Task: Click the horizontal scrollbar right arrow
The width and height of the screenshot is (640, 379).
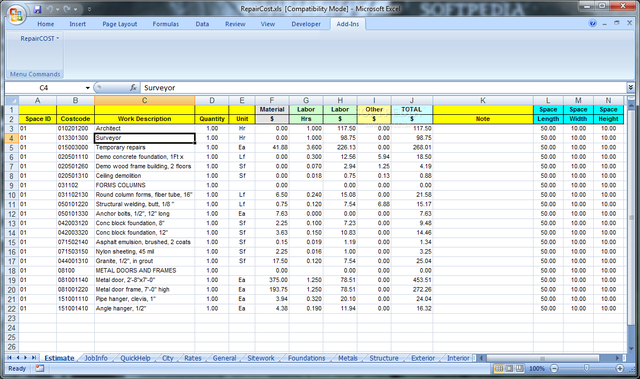Action: click(x=618, y=358)
